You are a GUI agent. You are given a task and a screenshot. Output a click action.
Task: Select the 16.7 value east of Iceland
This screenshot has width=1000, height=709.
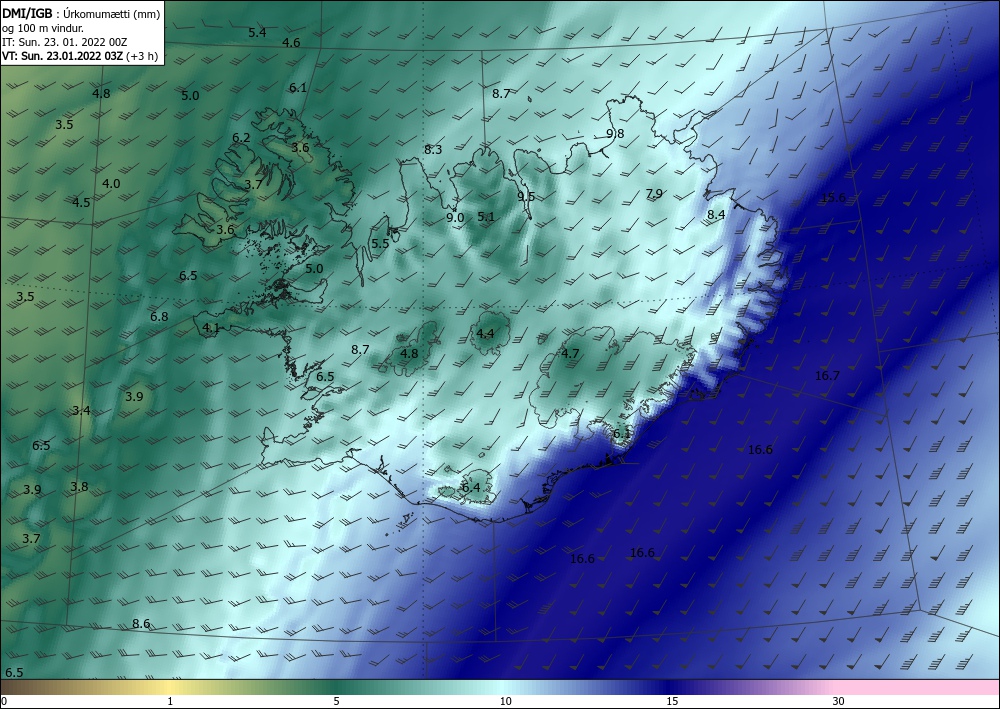(x=828, y=376)
